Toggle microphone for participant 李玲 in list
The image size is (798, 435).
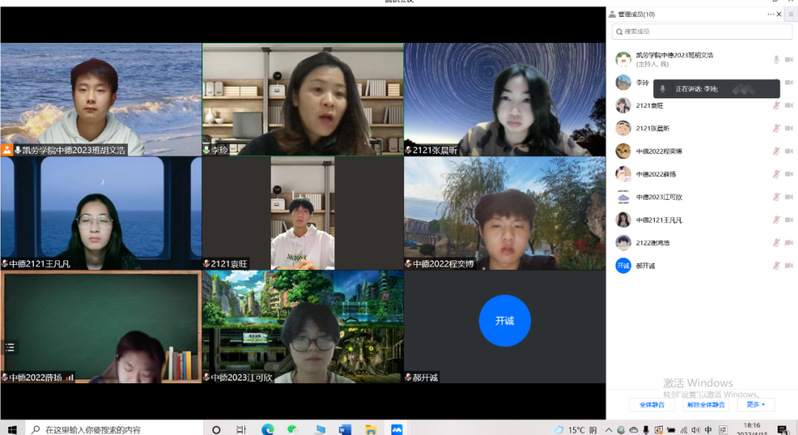point(776,83)
